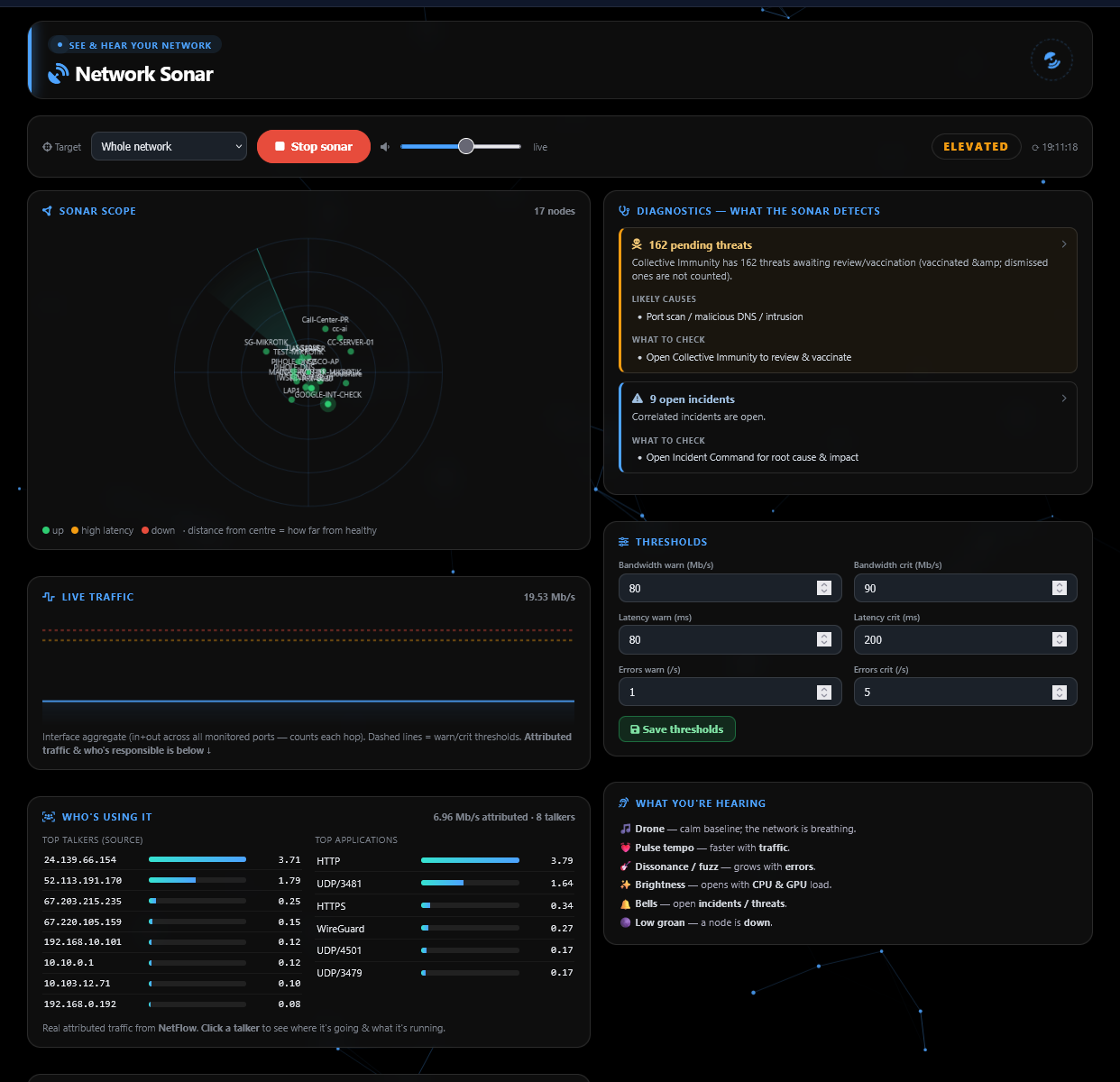Select talker 52.113.191.170
The height and width of the screenshot is (1082, 1120).
tap(172, 880)
